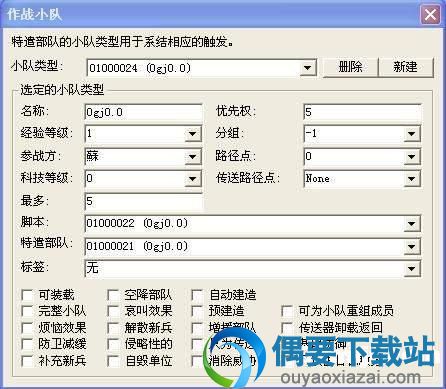446x389 pixels.
Task: Open the 参战方 dropdown list
Action: (193, 156)
